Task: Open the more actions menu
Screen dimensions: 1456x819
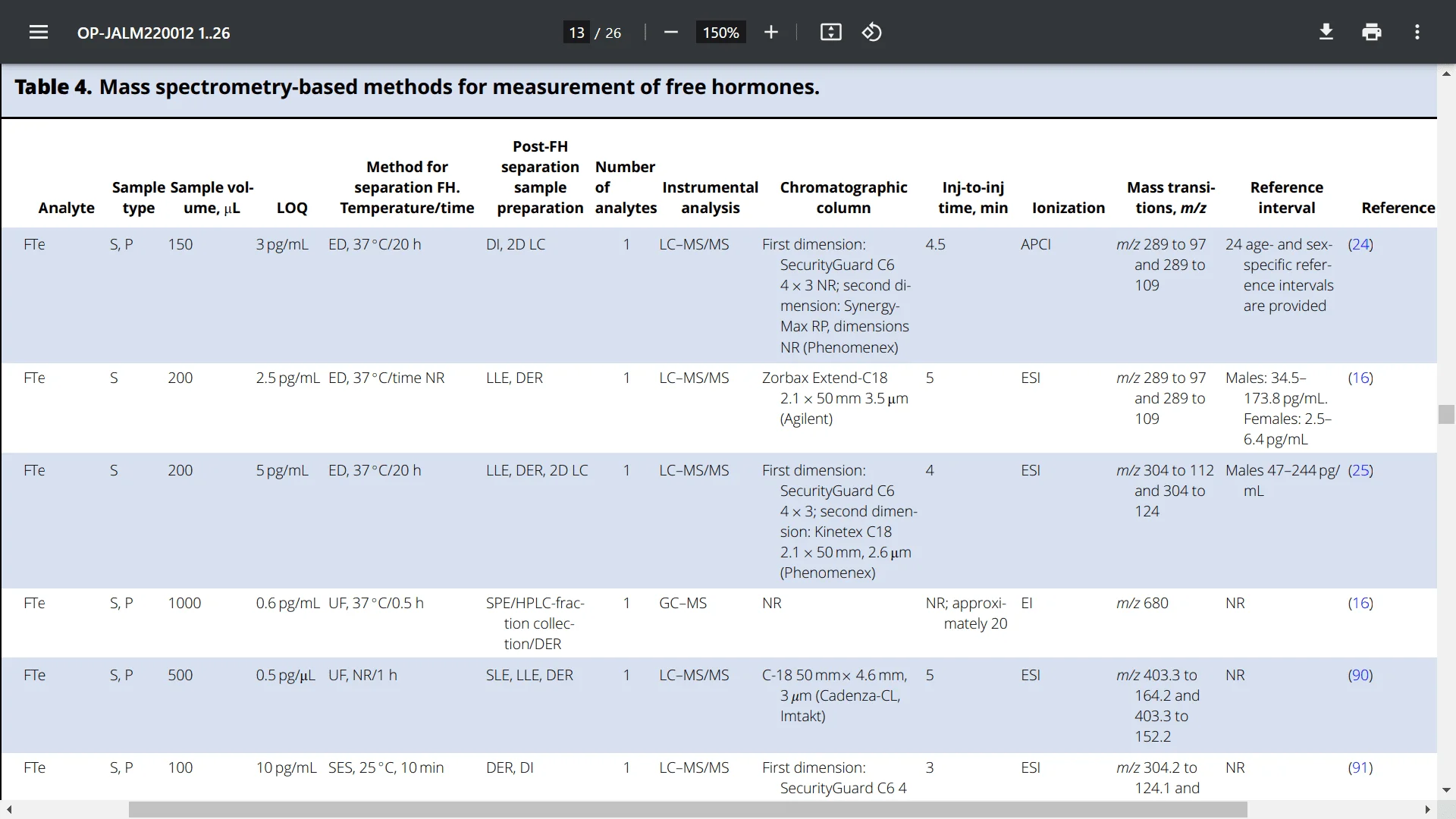Action: coord(1417,32)
